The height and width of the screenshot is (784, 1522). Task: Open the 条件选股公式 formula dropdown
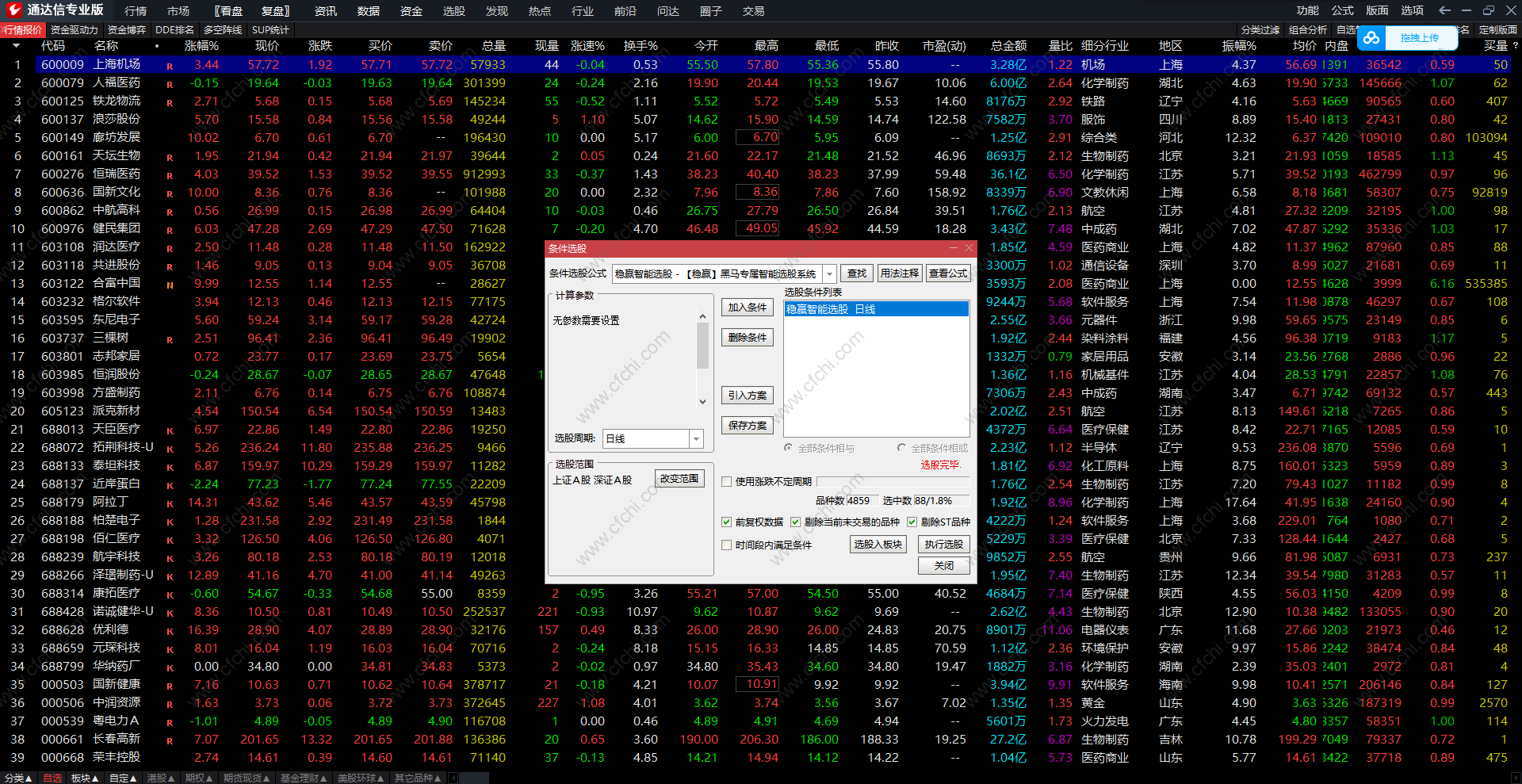(829, 273)
